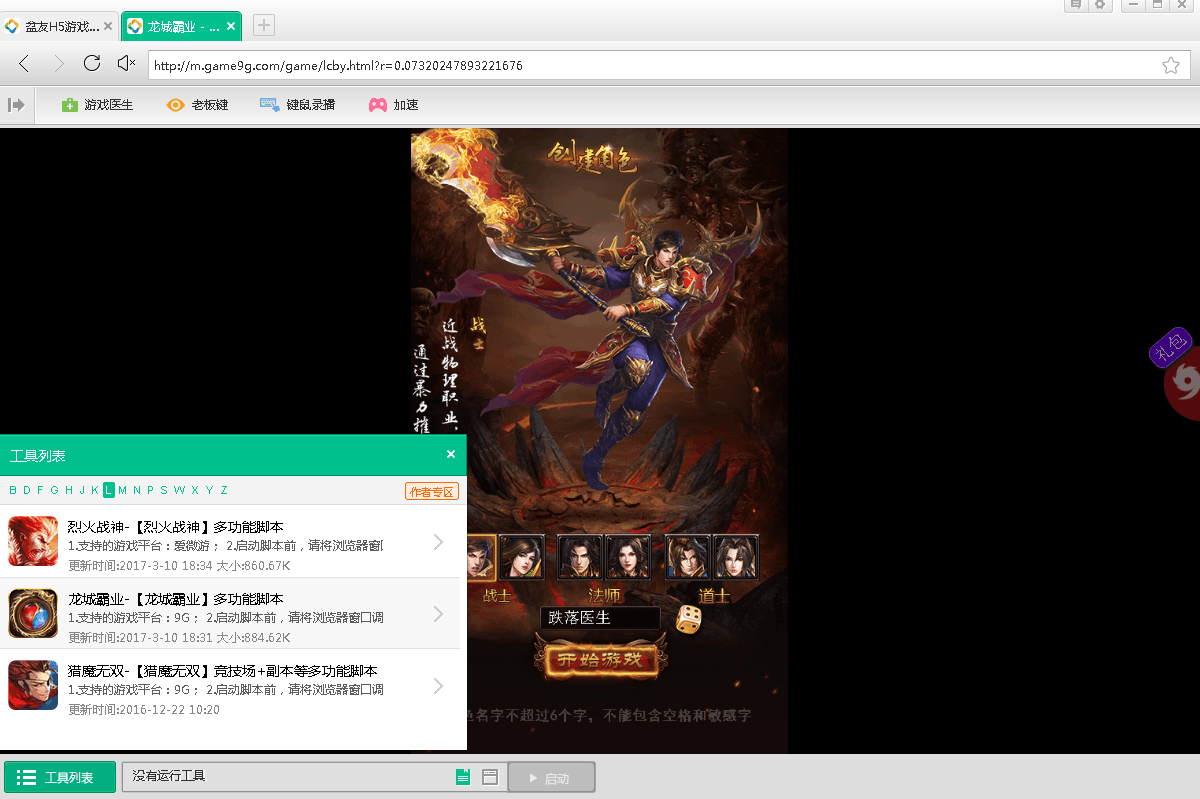Open the 作者专区 author zone
The image size is (1200, 799).
coord(432,491)
